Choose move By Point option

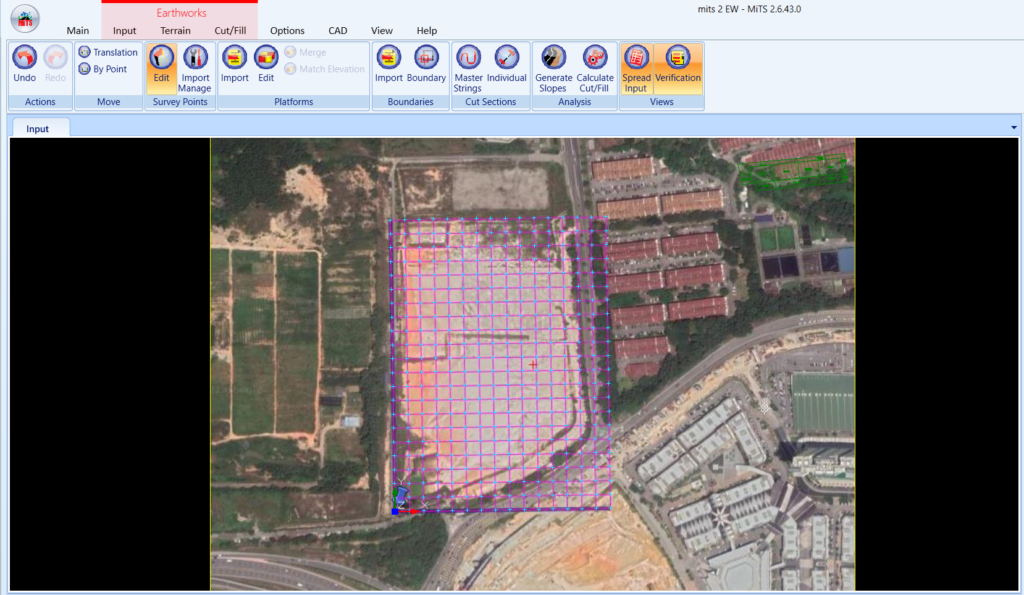pyautogui.click(x=103, y=69)
